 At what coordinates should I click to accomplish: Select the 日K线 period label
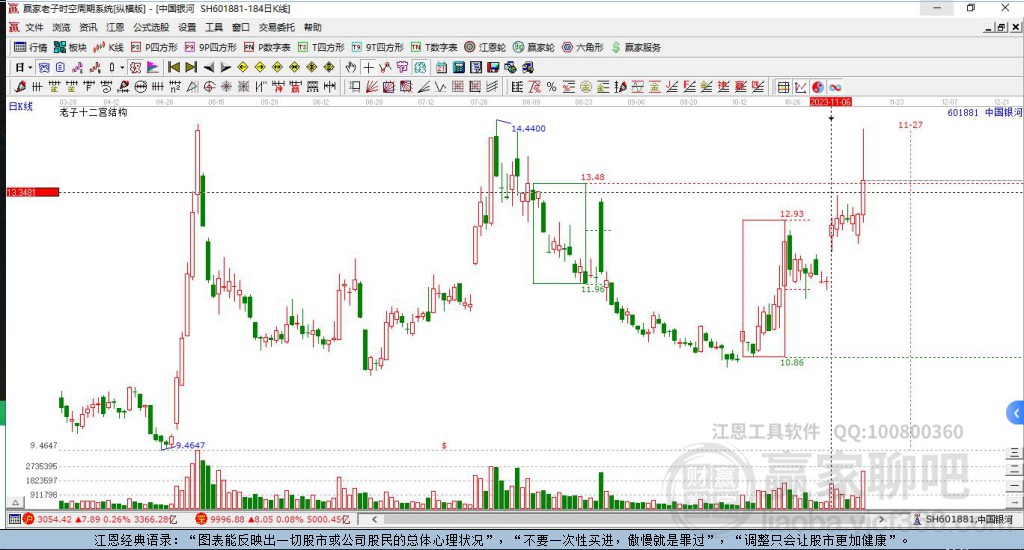click(x=20, y=106)
